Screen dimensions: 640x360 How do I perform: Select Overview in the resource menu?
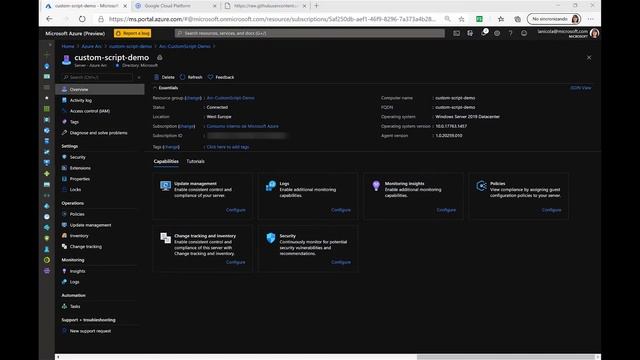click(100, 89)
